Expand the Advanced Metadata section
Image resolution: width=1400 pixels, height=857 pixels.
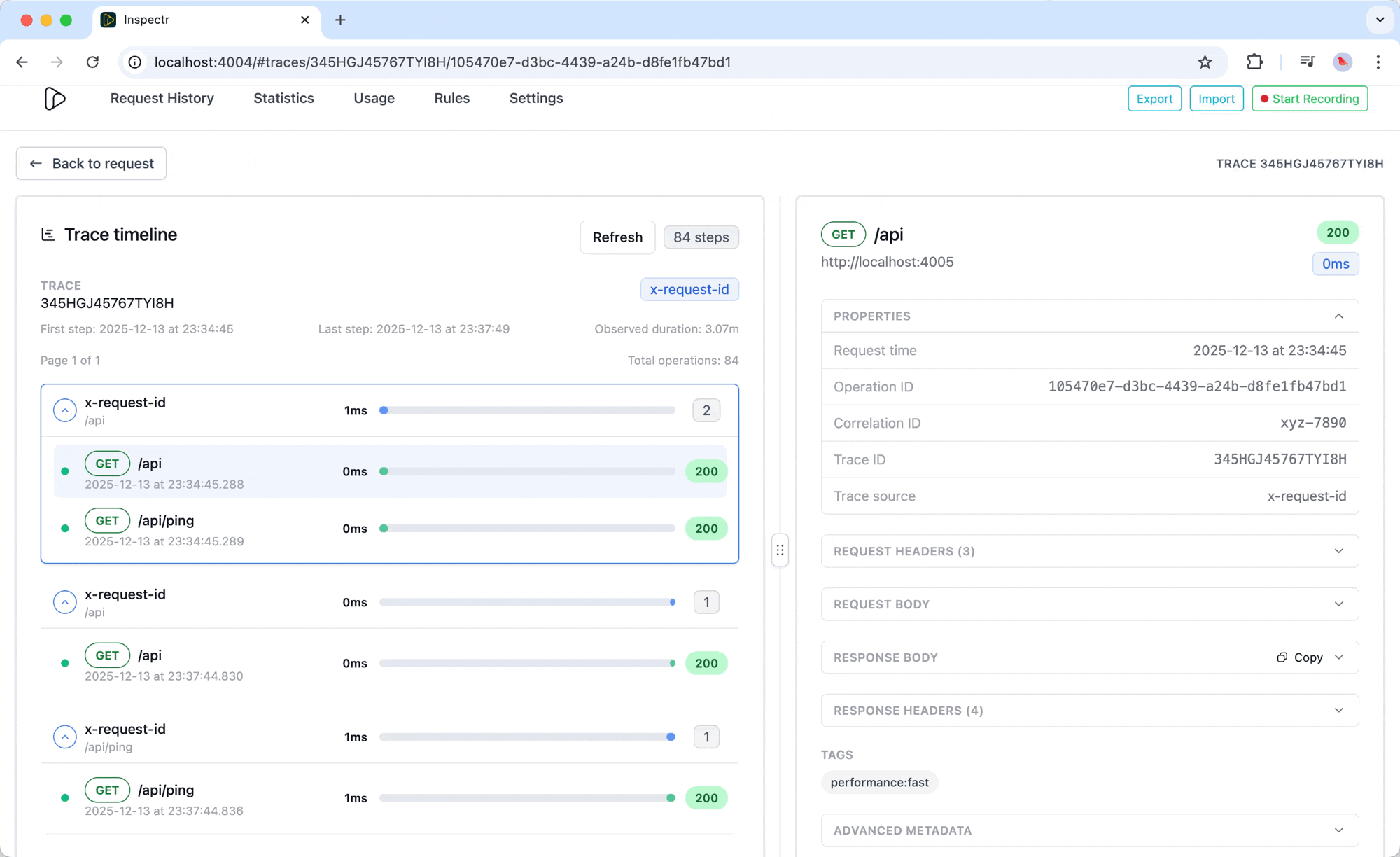click(1338, 830)
